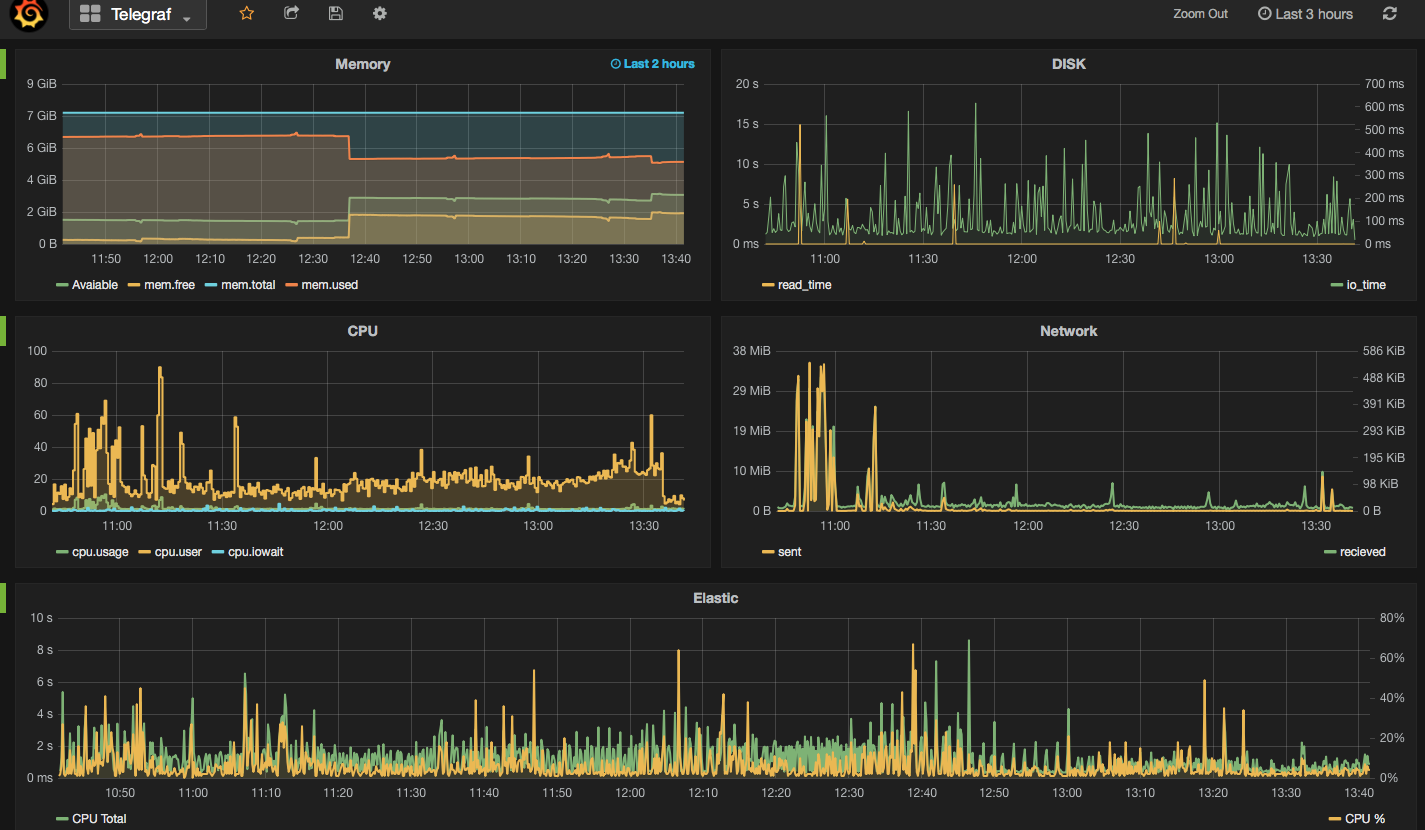This screenshot has width=1425, height=830.
Task: Click the 10 s axis label in Elastic
Action: (41, 618)
